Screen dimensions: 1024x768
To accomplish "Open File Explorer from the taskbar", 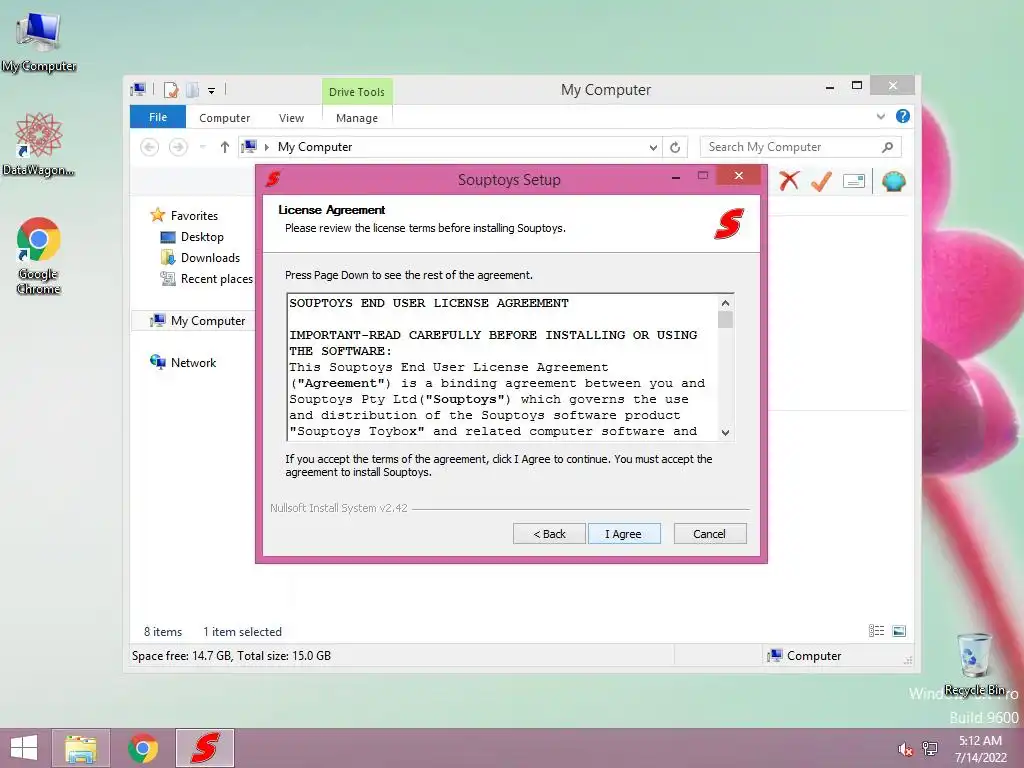I will (81, 748).
